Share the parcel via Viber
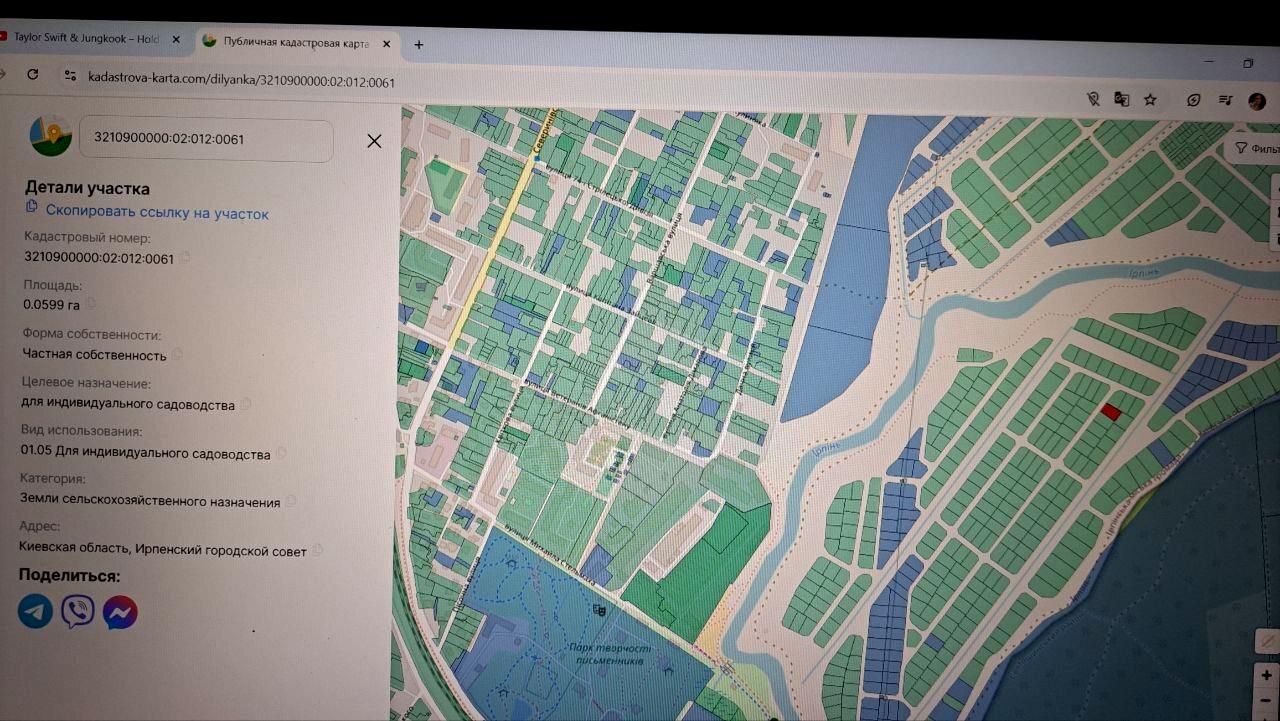 click(x=78, y=610)
